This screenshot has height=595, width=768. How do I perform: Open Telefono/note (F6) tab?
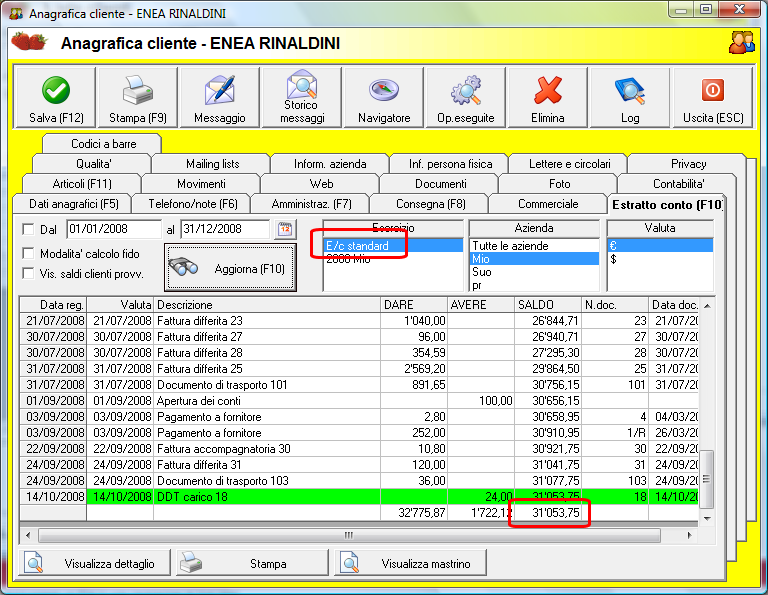[192, 204]
